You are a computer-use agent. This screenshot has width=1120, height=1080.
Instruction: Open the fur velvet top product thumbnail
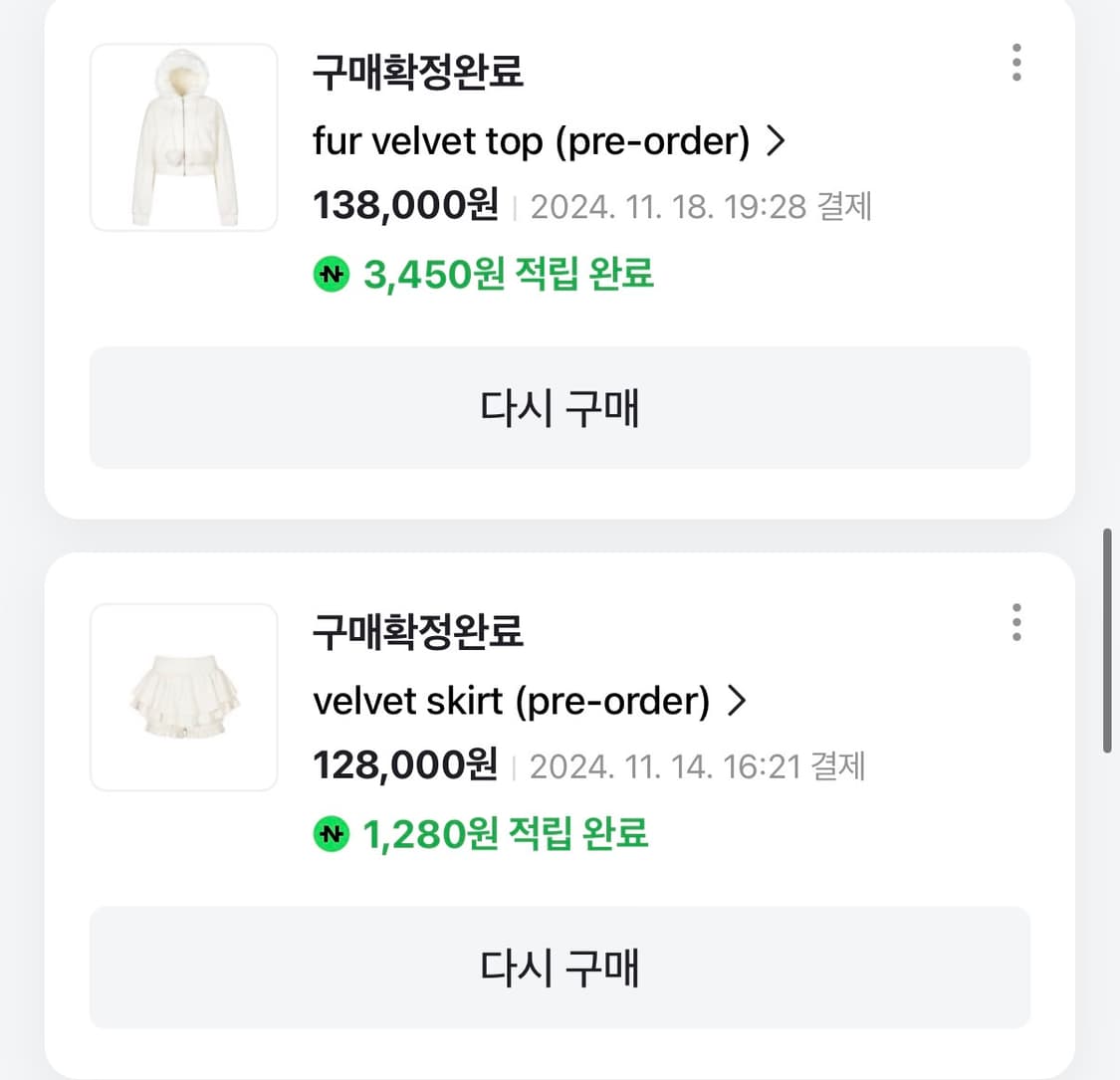point(183,136)
